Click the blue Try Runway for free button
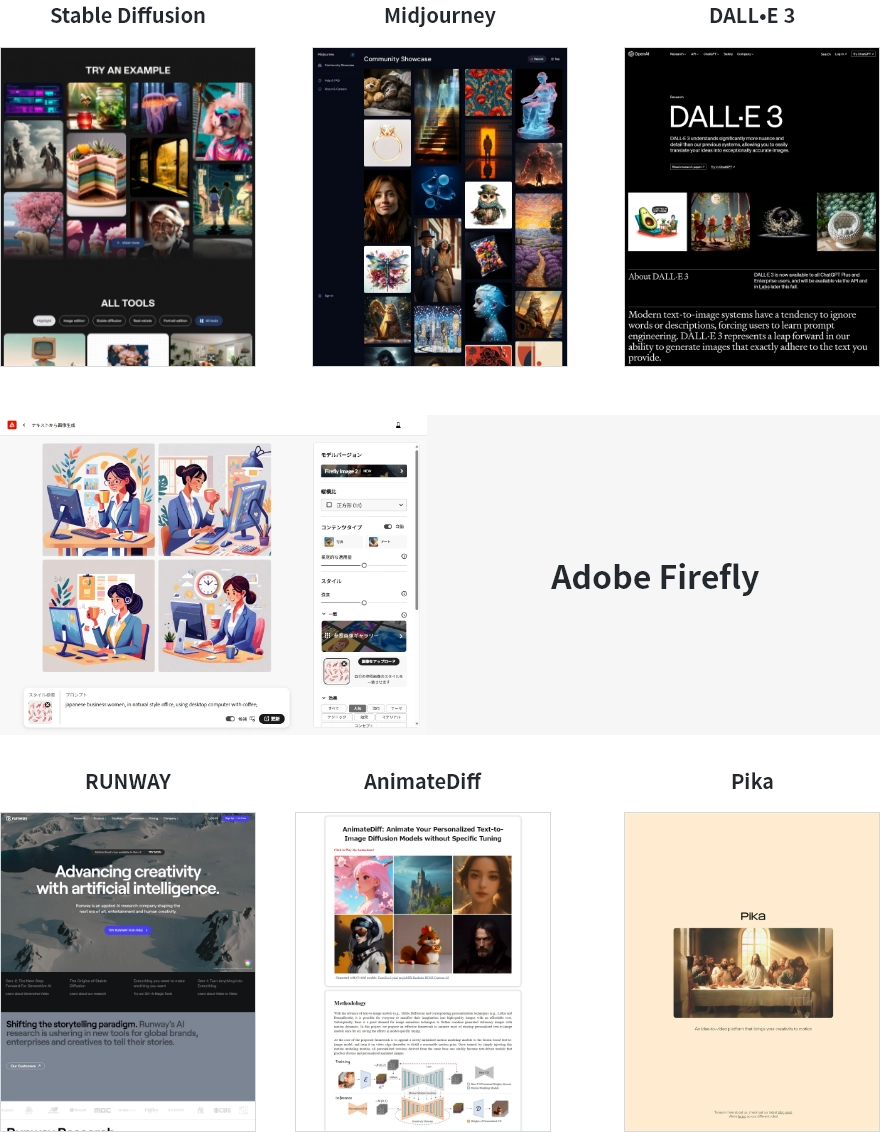The width and height of the screenshot is (880, 1132). 128,931
